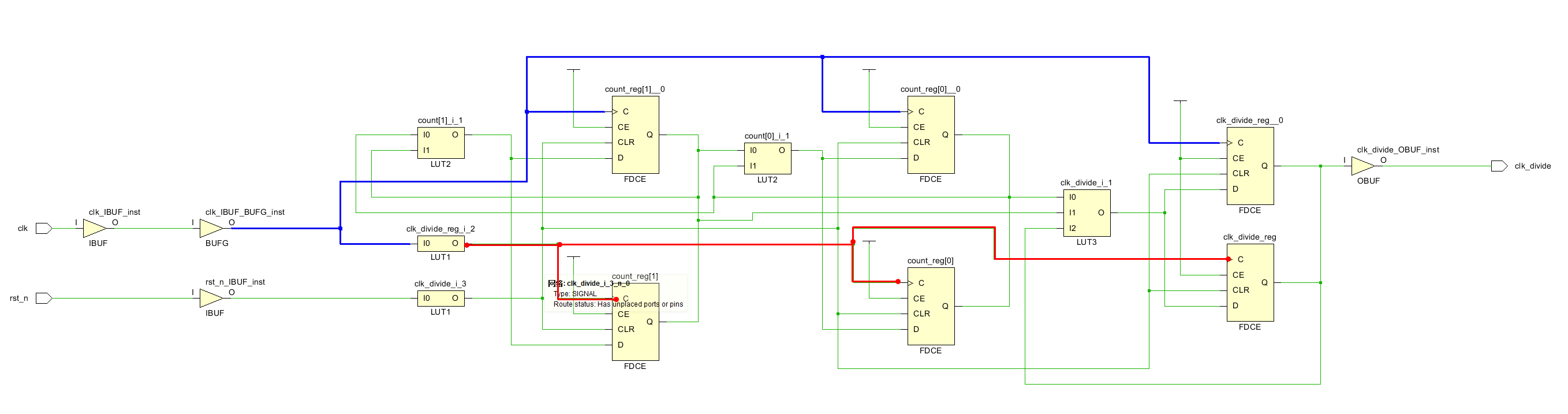
Task: Click the I1 pin of count[1]_i_1
Action: point(426,150)
